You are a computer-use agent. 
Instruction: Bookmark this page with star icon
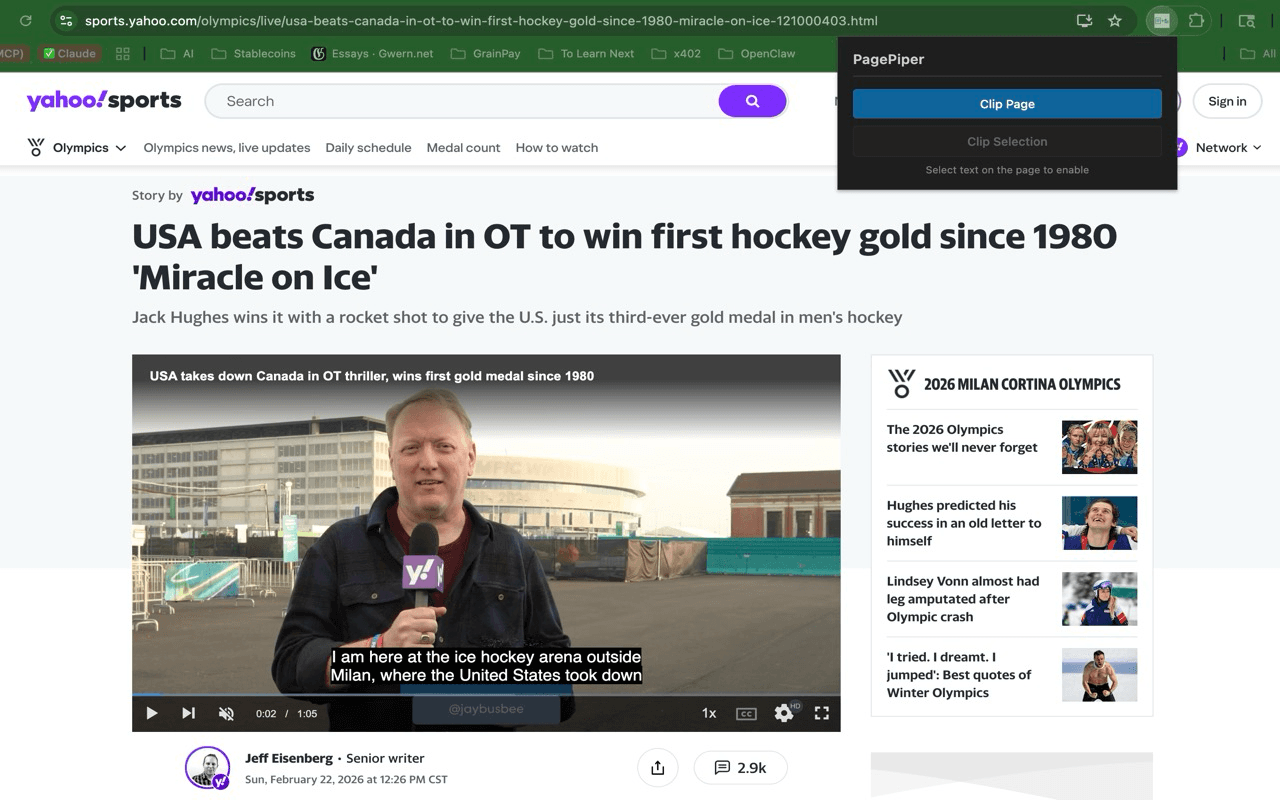pyautogui.click(x=1115, y=21)
